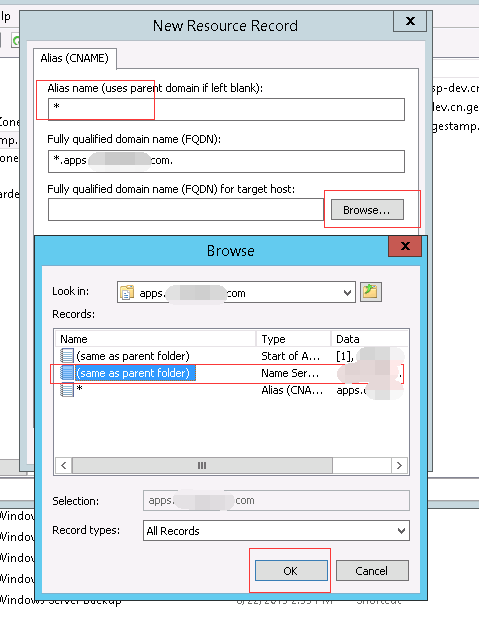The image size is (479, 642).
Task: Click the Name column header
Action: 156,339
